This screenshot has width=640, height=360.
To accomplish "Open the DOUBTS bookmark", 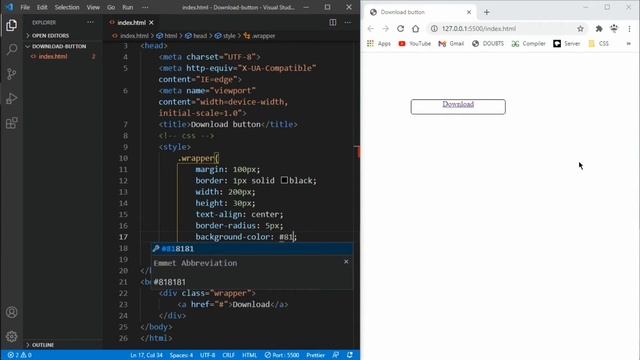I will (488, 44).
